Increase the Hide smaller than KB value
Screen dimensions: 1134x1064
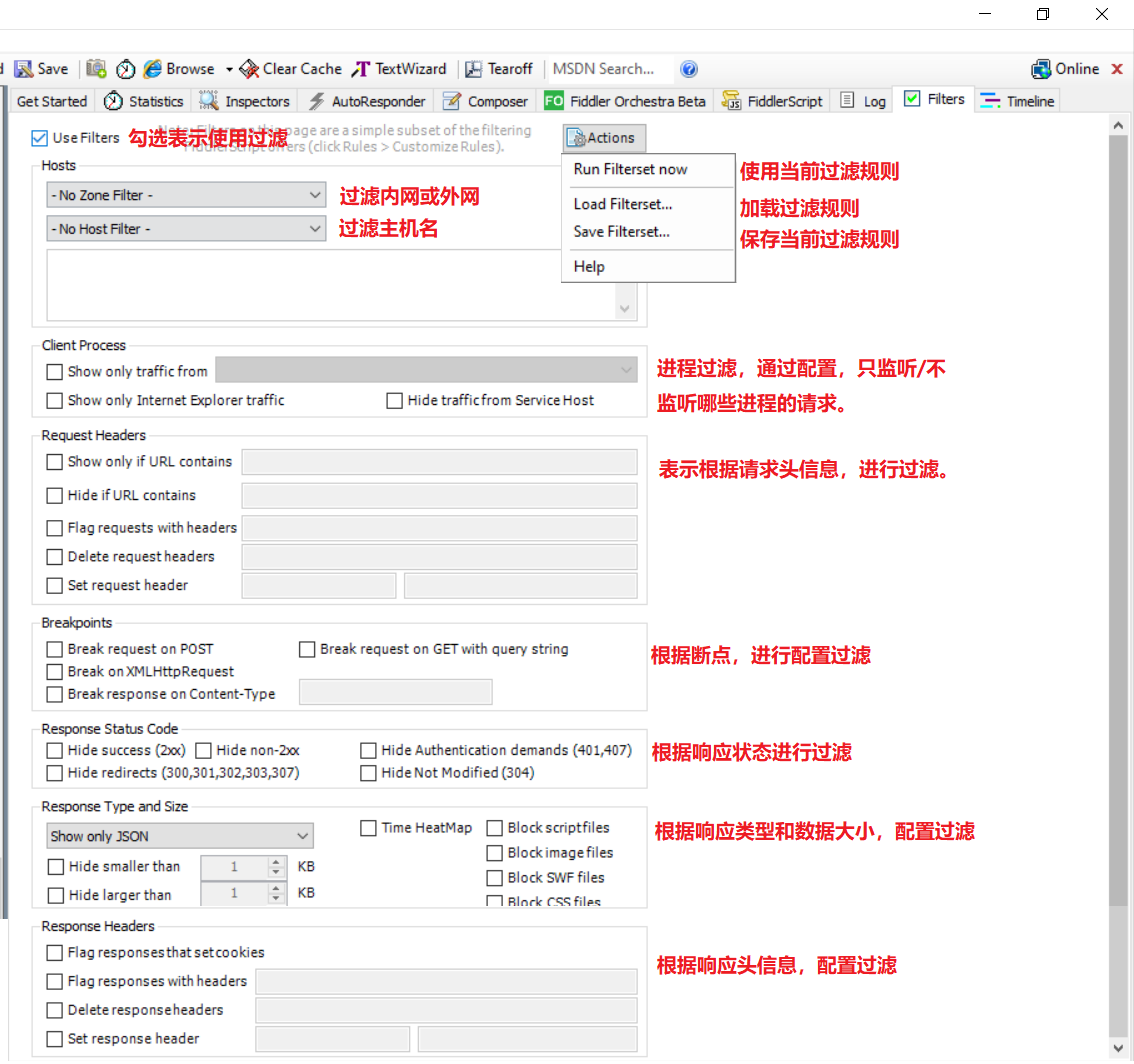[x=276, y=861]
